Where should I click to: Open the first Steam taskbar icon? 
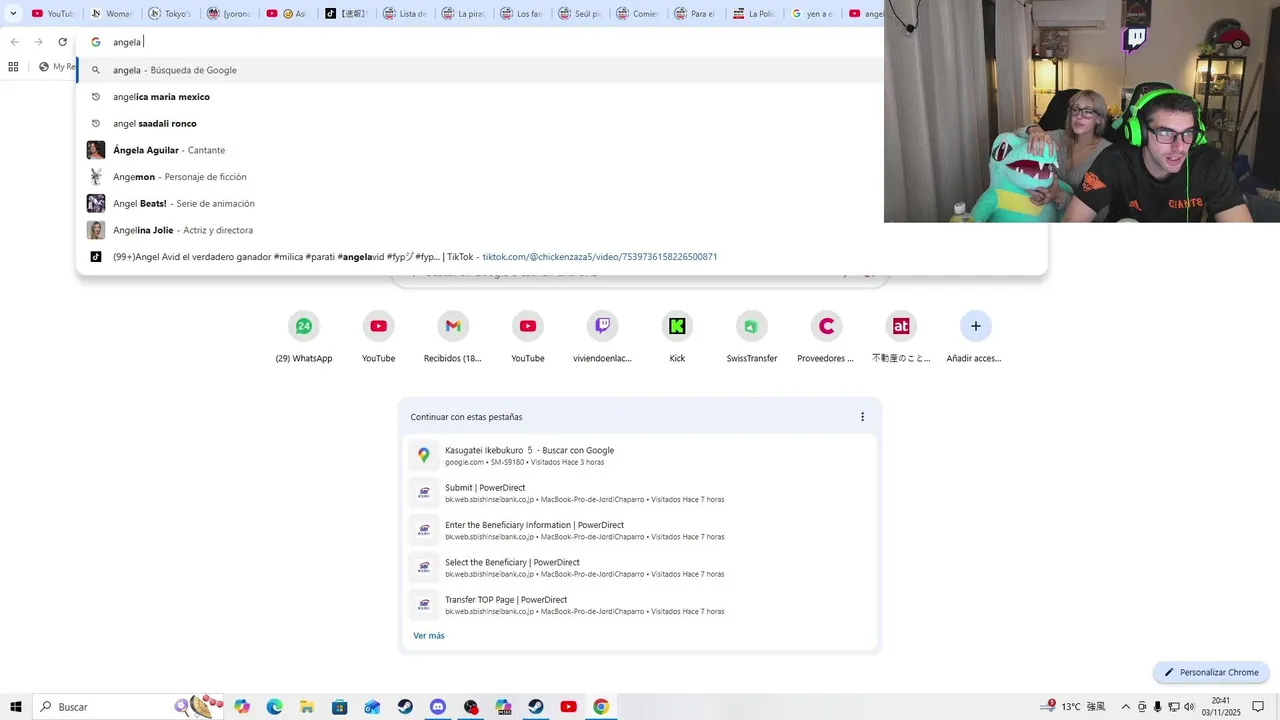405,707
